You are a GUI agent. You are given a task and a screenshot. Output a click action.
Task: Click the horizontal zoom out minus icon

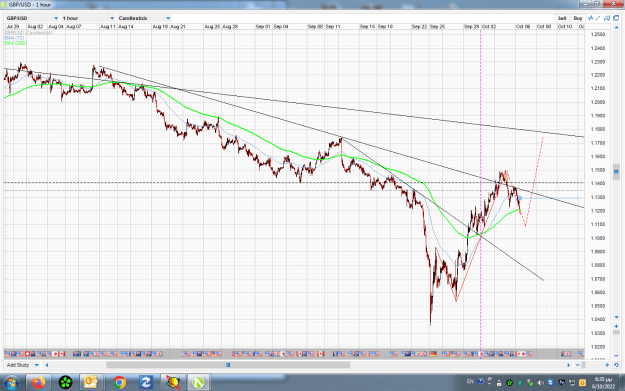coord(578,365)
